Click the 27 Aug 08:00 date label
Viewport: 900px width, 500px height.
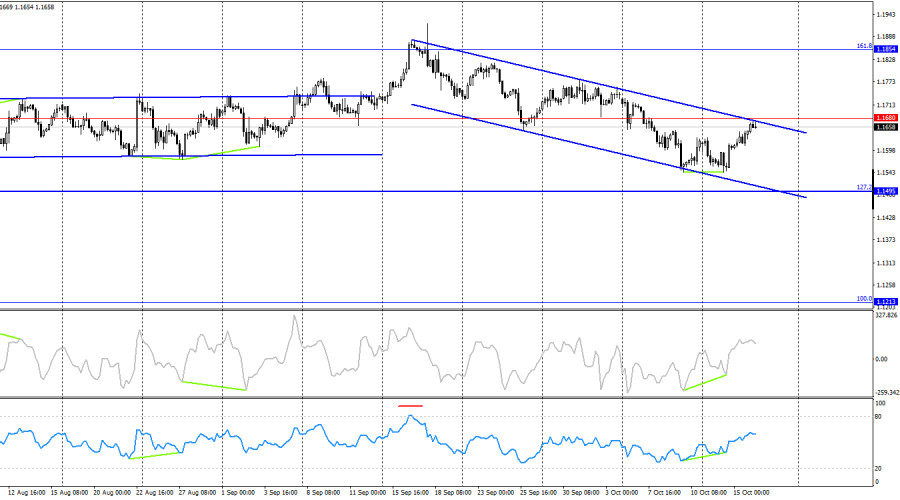pyautogui.click(x=197, y=493)
